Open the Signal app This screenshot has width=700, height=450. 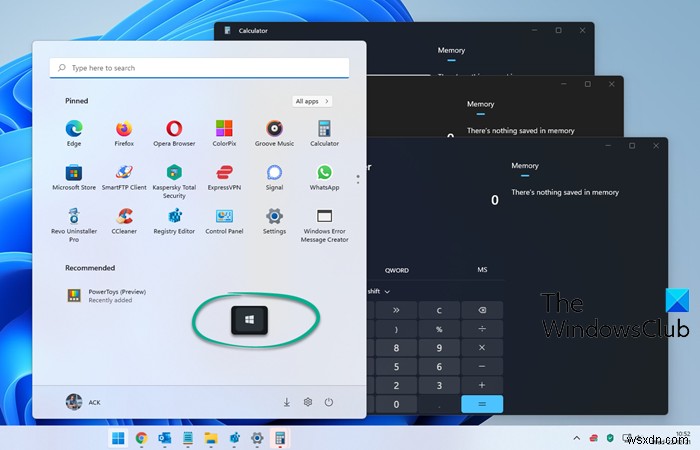tap(274, 177)
